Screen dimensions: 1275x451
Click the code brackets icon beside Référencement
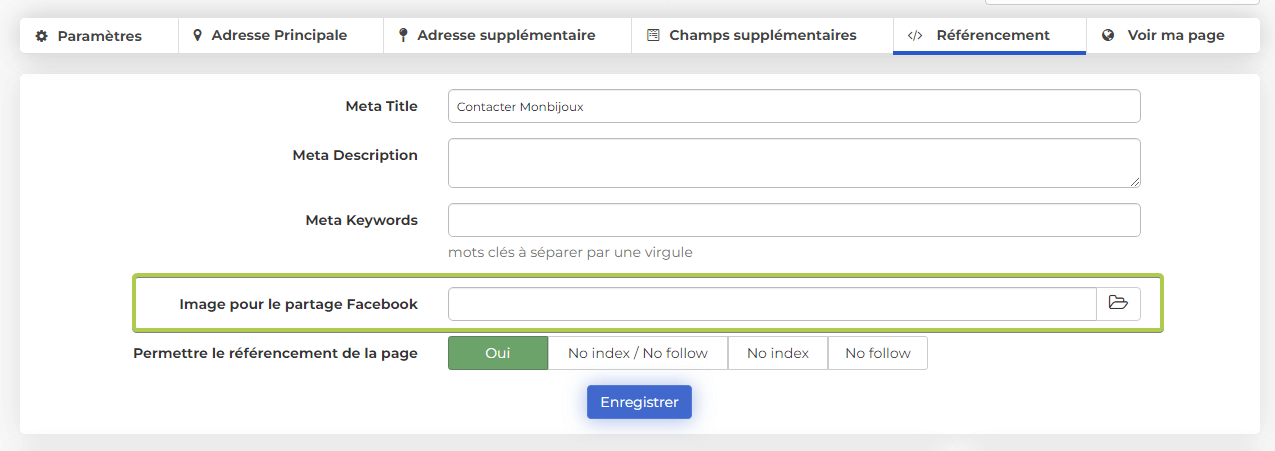[914, 36]
